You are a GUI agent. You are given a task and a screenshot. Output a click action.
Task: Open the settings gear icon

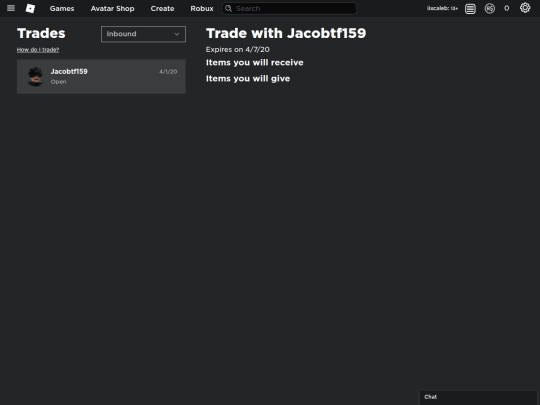[x=525, y=8]
